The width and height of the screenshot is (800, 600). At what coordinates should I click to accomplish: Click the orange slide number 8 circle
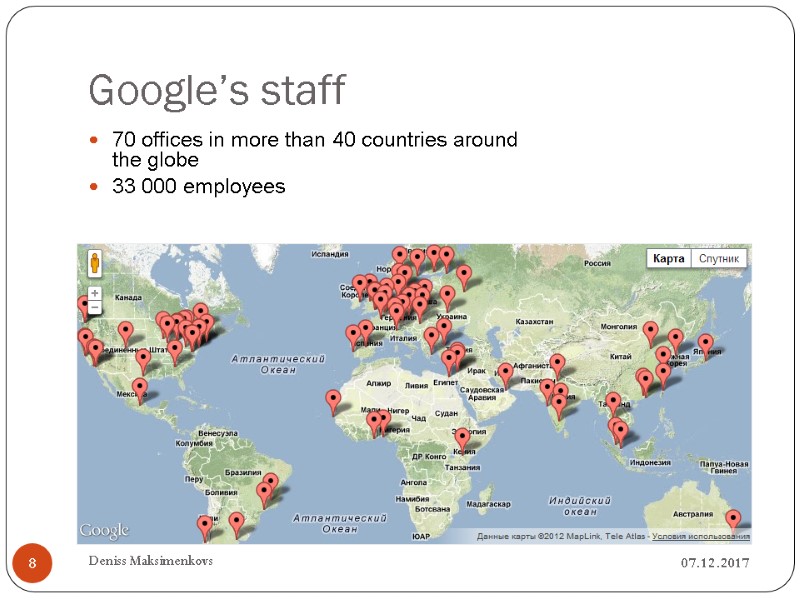(x=32, y=563)
